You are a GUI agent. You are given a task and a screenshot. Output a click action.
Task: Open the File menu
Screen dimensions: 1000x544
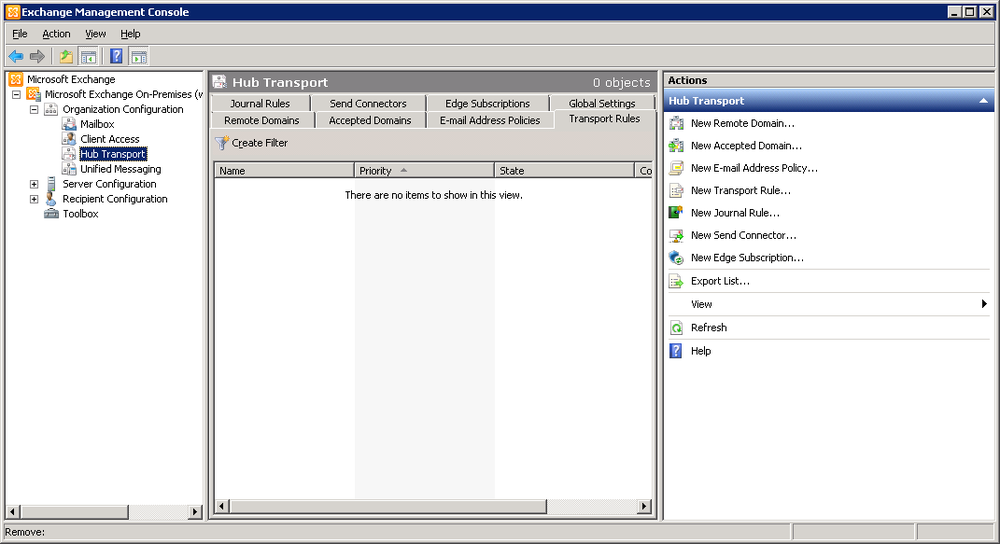click(x=20, y=34)
